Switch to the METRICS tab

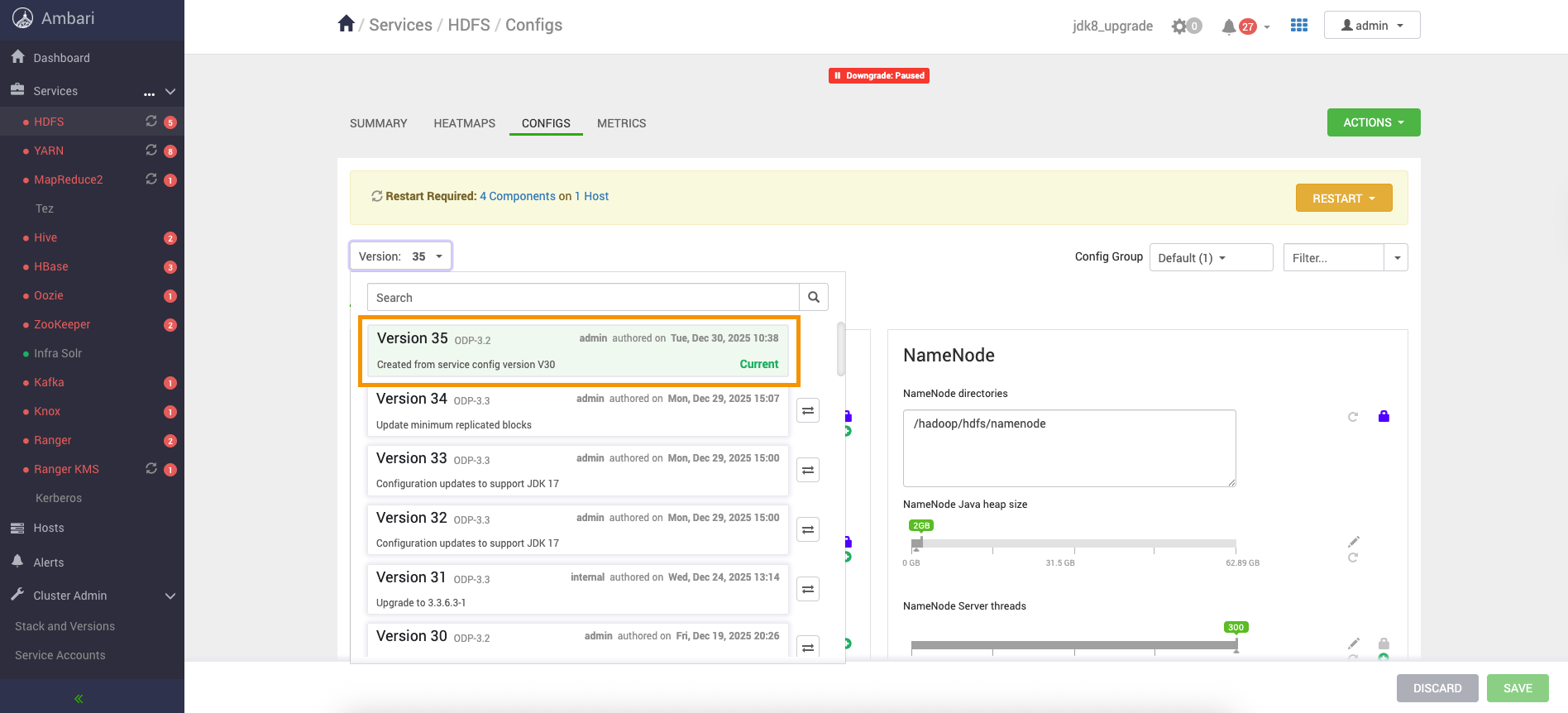(x=621, y=123)
